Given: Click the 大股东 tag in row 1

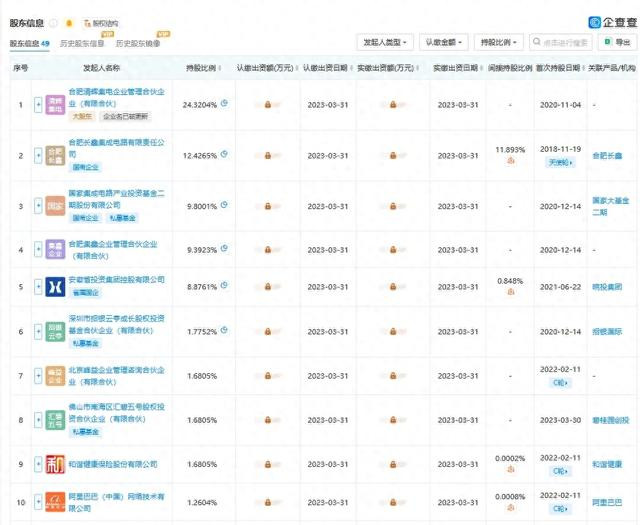Looking at the screenshot, I should pyautogui.click(x=82, y=116).
